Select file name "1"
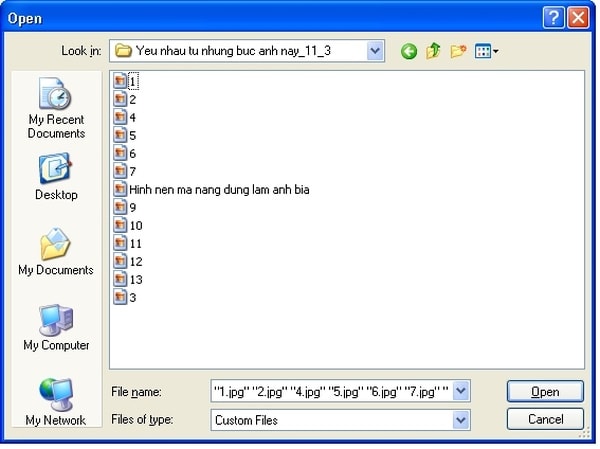Viewport: 600px width, 449px height. coord(133,81)
